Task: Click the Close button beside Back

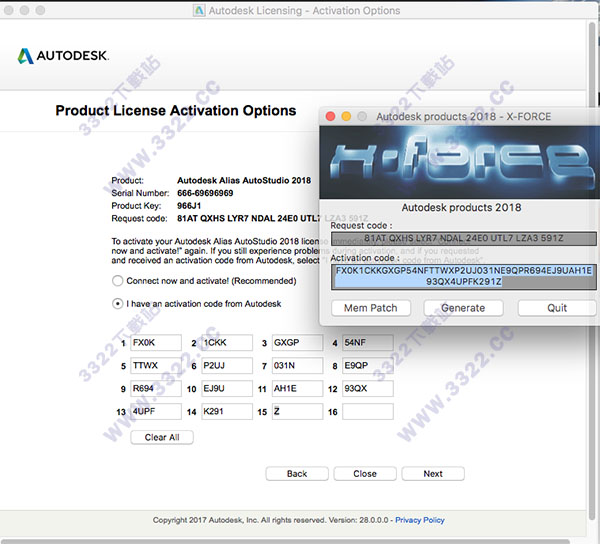Action: pyautogui.click(x=365, y=474)
